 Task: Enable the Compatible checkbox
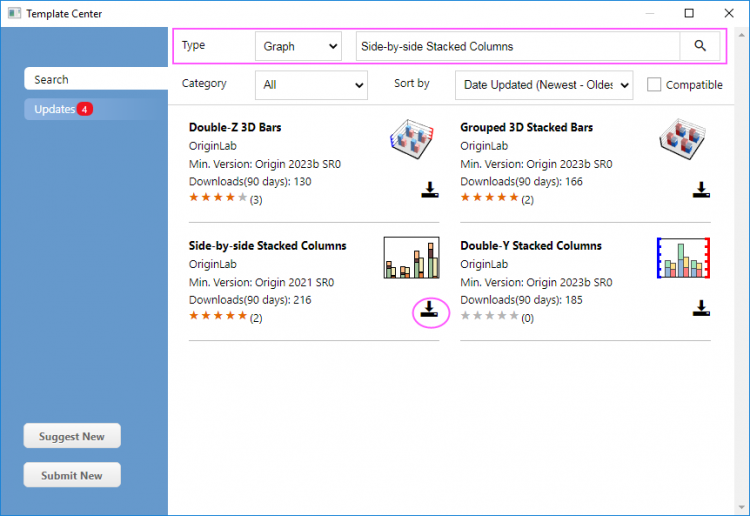pyautogui.click(x=653, y=85)
